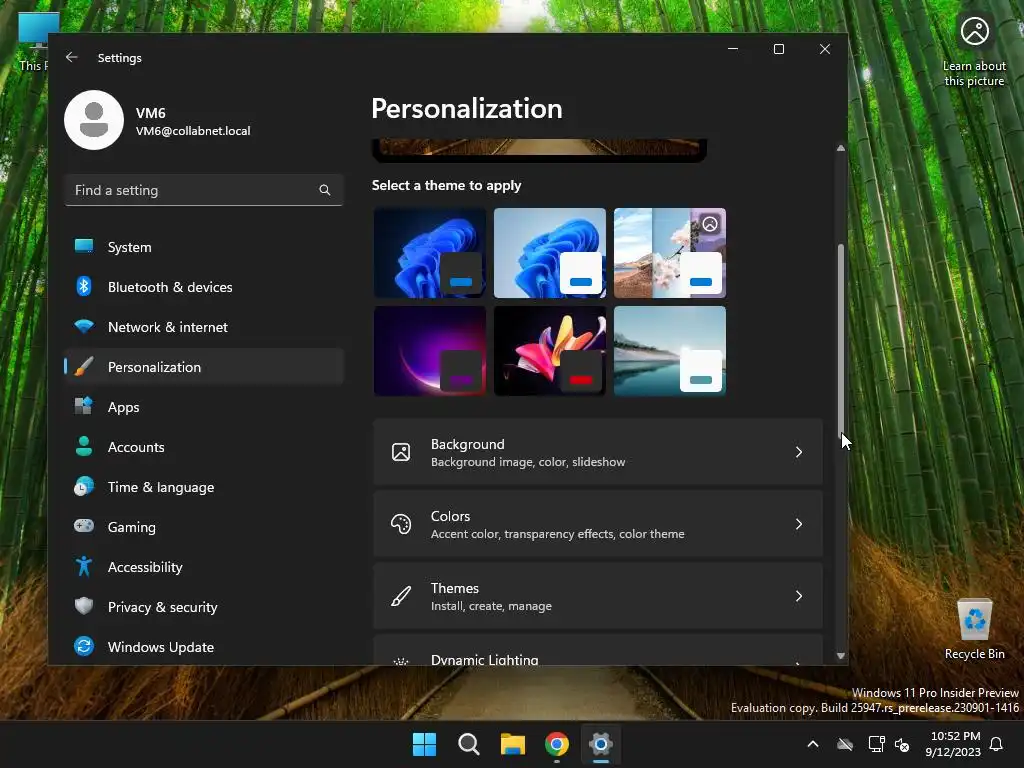The width and height of the screenshot is (1024, 768).
Task: Expand the Background settings chevron
Action: pyautogui.click(x=799, y=452)
